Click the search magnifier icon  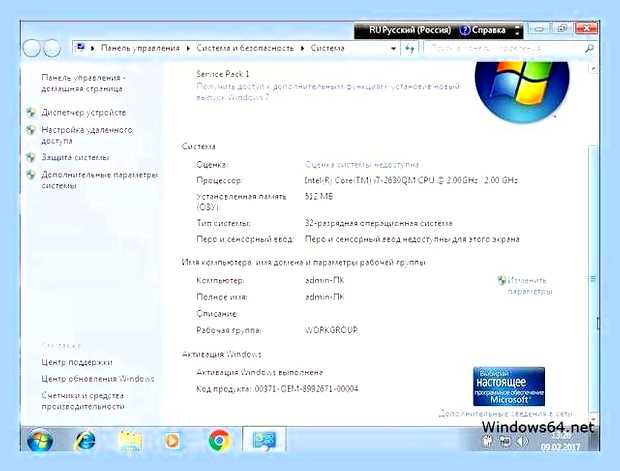[x=589, y=49]
